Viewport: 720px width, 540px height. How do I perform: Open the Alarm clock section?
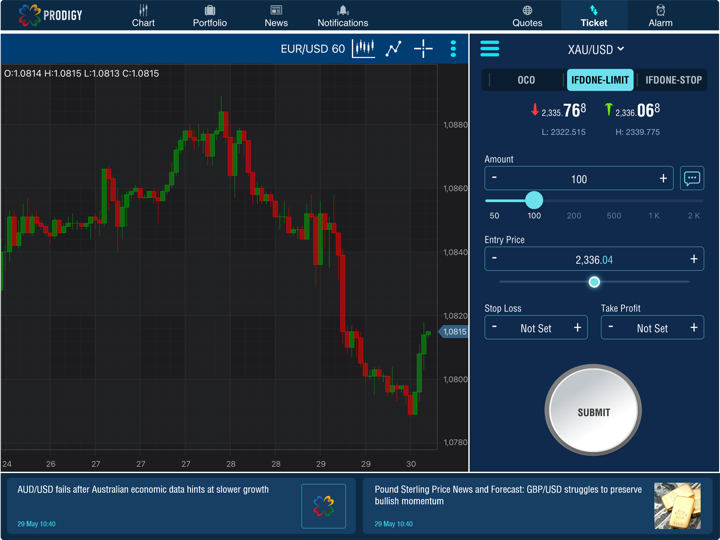[660, 16]
